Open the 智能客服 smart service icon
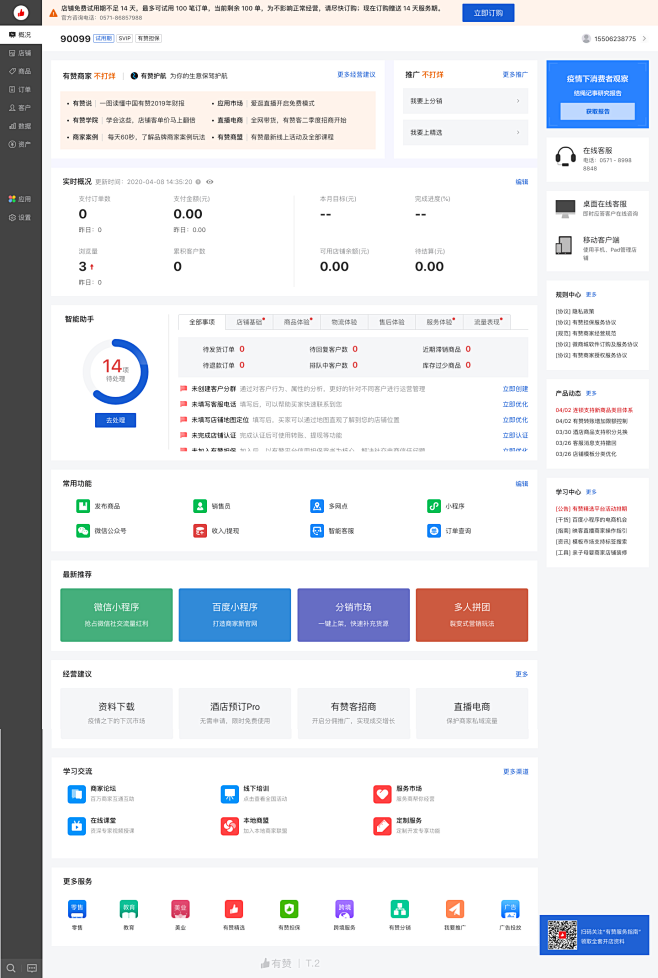 click(317, 531)
